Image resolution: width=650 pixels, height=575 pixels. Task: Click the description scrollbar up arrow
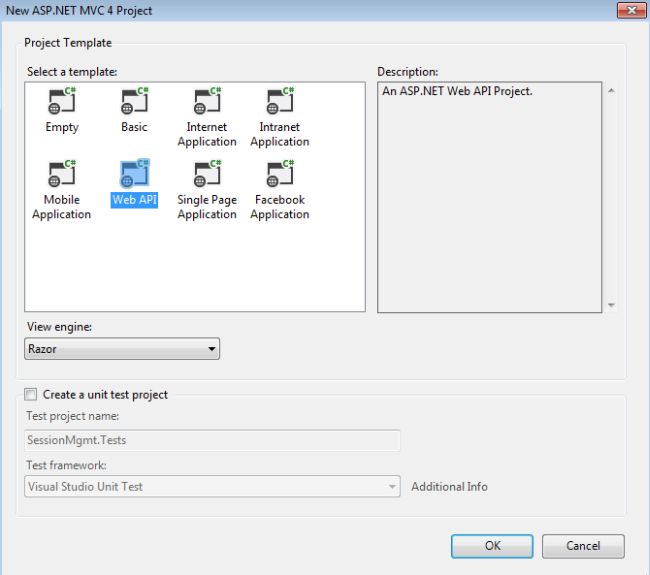pyautogui.click(x=611, y=91)
